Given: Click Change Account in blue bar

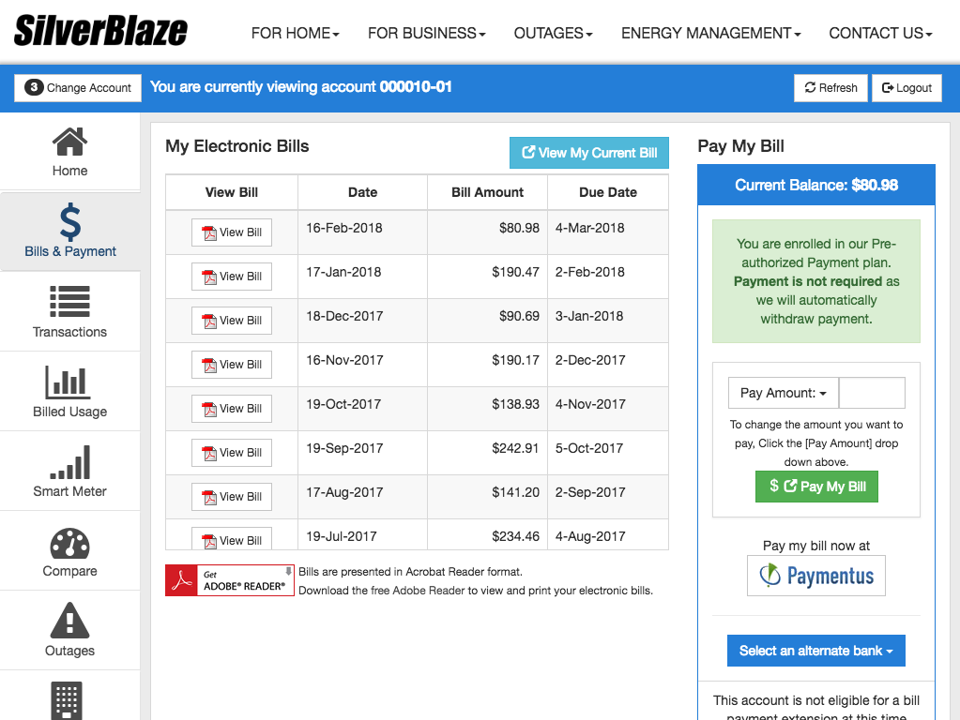Looking at the screenshot, I should (77, 87).
